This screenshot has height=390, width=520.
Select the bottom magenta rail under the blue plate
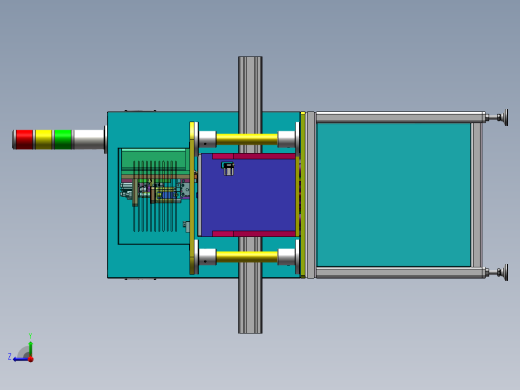click(x=254, y=234)
